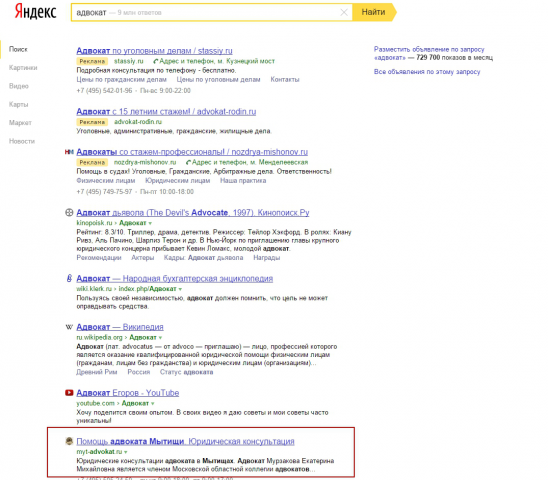This screenshot has width=548, height=480.
Task: Open the Поиск sidebar tab
Action: 18,49
